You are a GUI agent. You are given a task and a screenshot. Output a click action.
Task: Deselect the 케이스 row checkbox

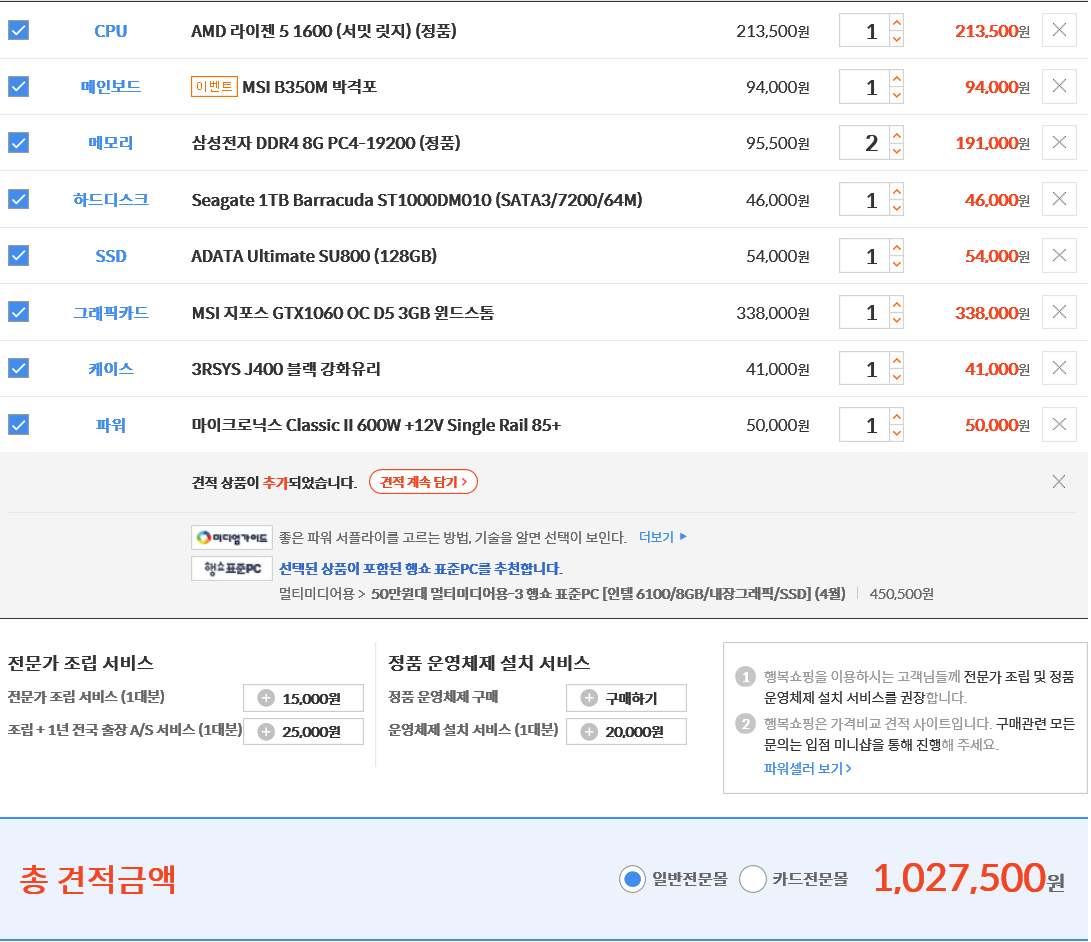19,368
